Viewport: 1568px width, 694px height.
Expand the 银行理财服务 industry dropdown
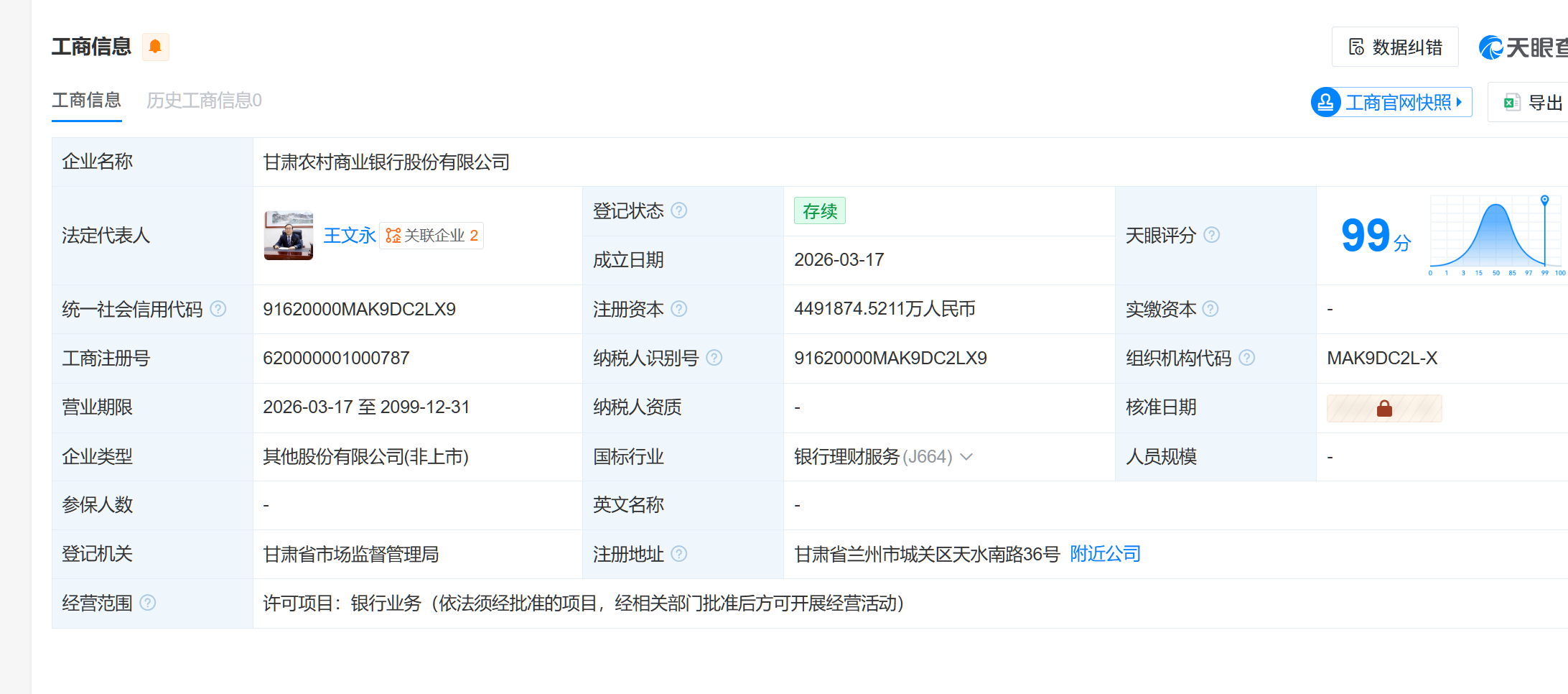point(966,457)
